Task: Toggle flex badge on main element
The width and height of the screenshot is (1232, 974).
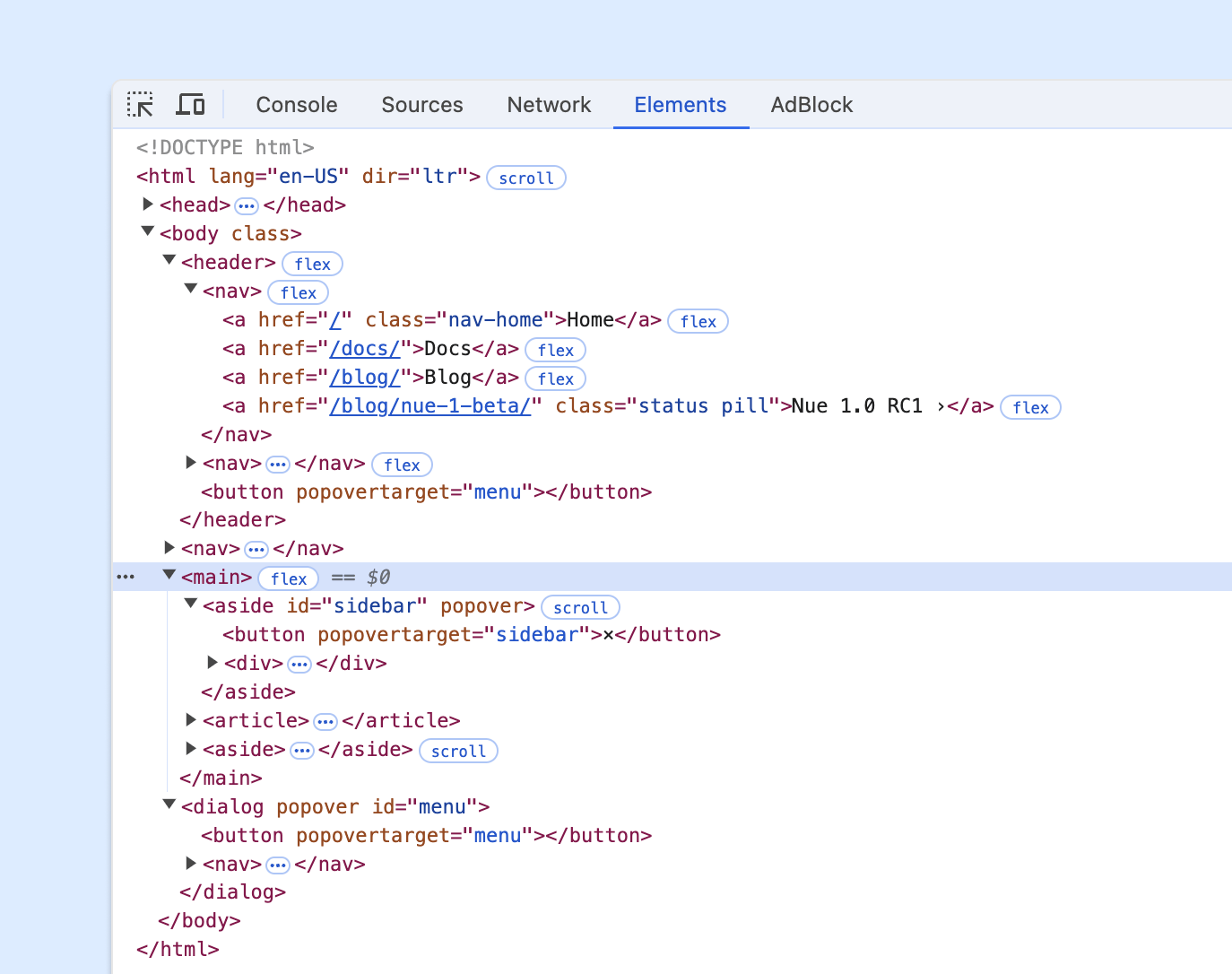Action: click(289, 578)
